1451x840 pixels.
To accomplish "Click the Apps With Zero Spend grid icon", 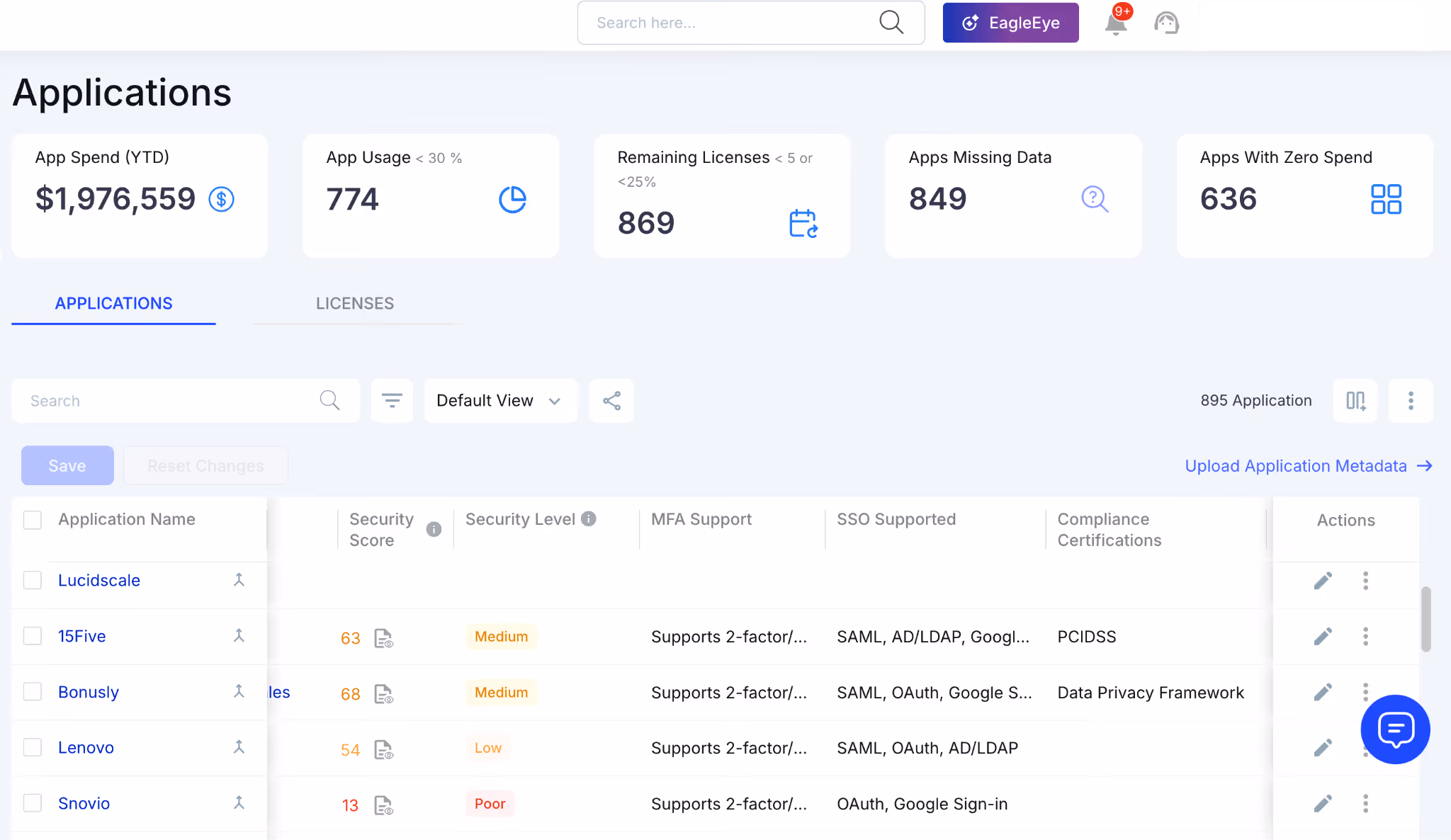I will point(1386,199).
